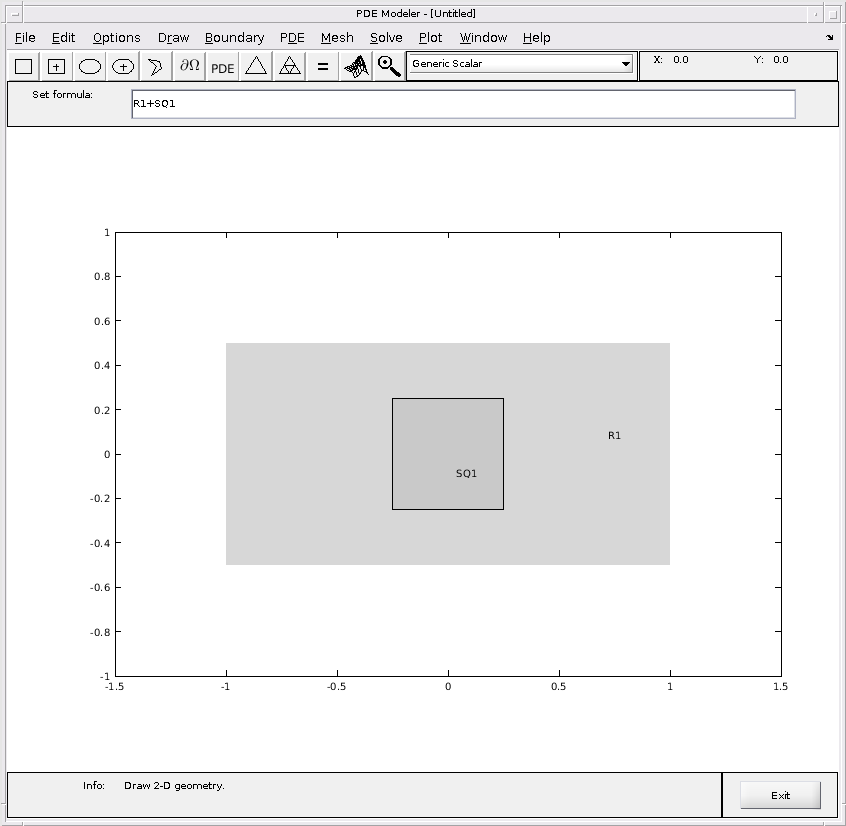Select the draw ellipse tool
The image size is (846, 826).
[x=90, y=66]
